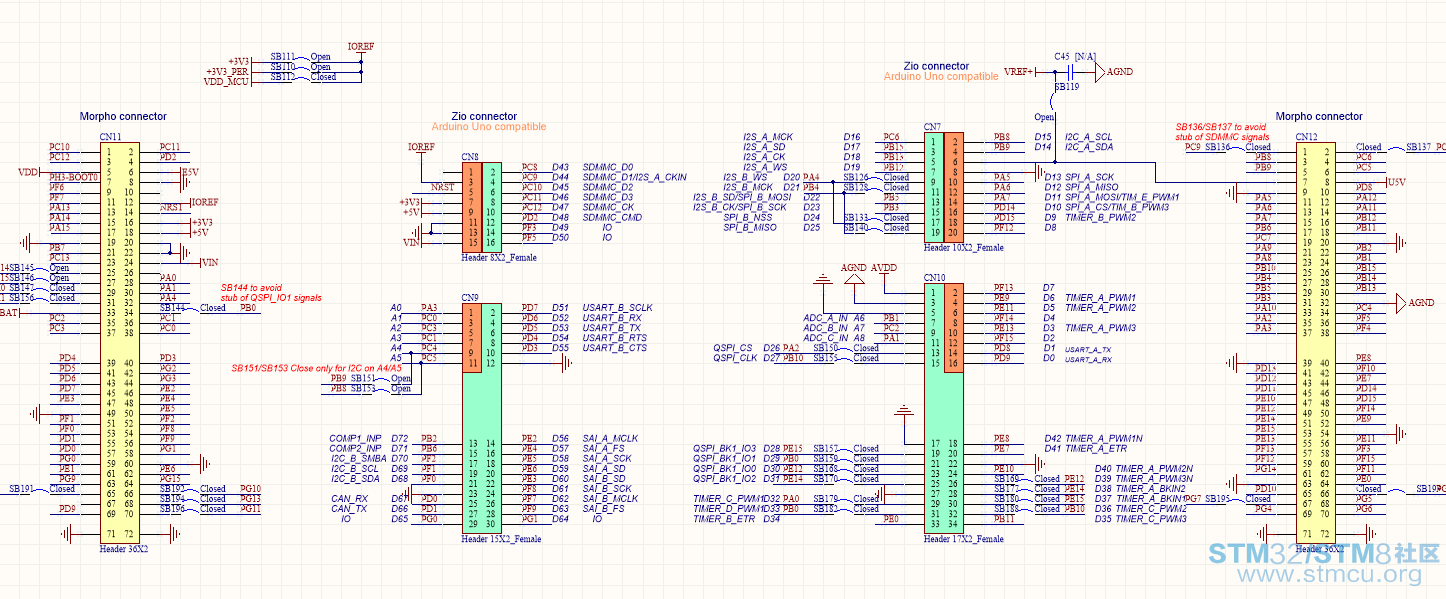The width and height of the screenshot is (1446, 599).
Task: Select the Header 8X2_Female footprint label
Action: pyautogui.click(x=498, y=258)
